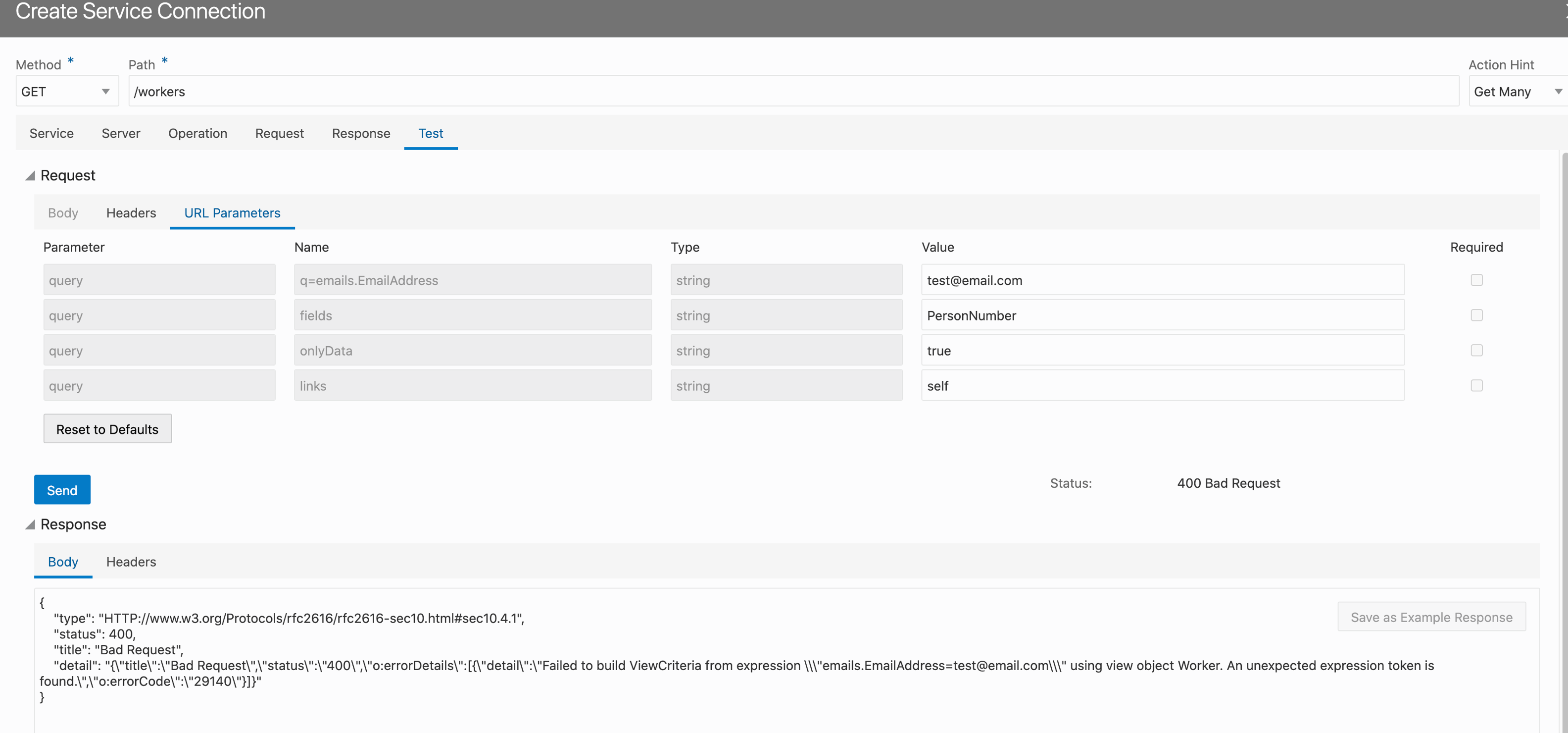
Task: Collapse the Request section triangle
Action: [30, 175]
